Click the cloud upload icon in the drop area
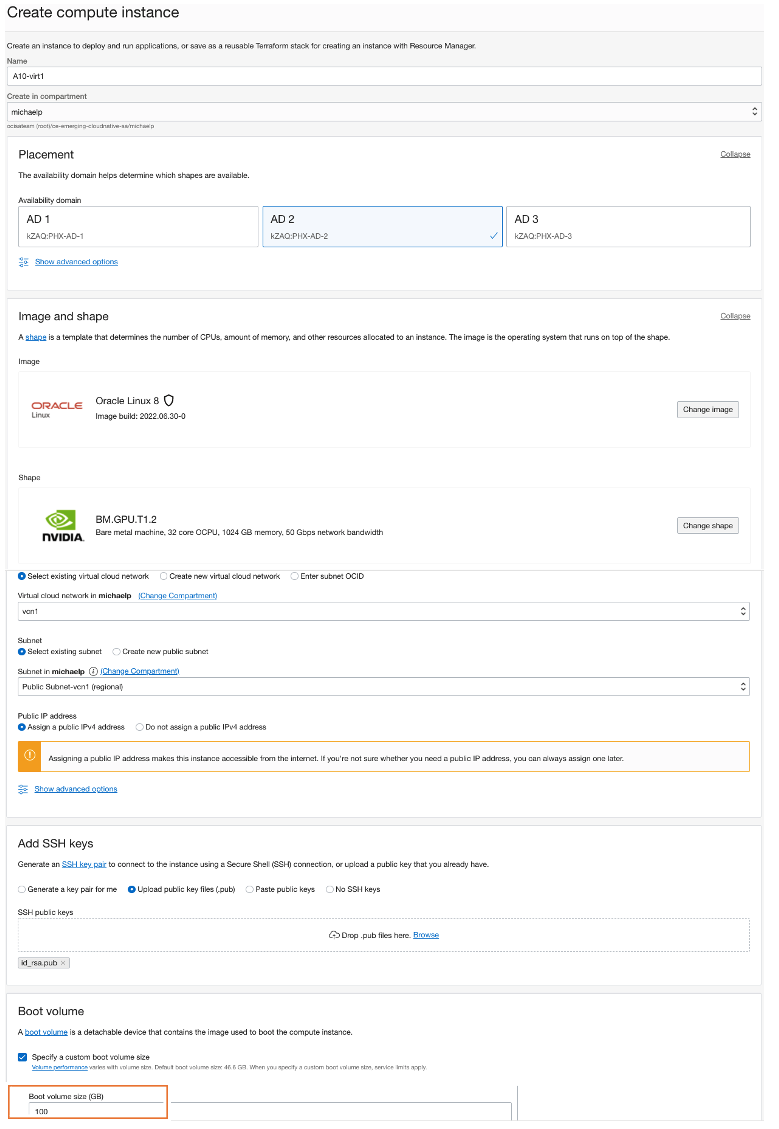 click(335, 934)
